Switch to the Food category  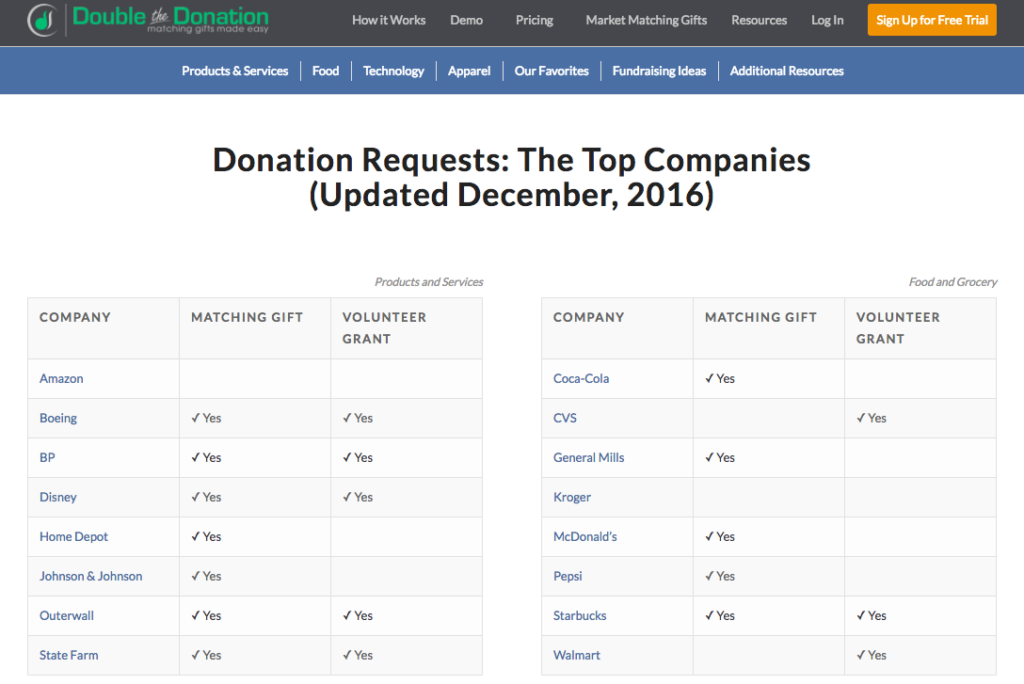click(325, 70)
